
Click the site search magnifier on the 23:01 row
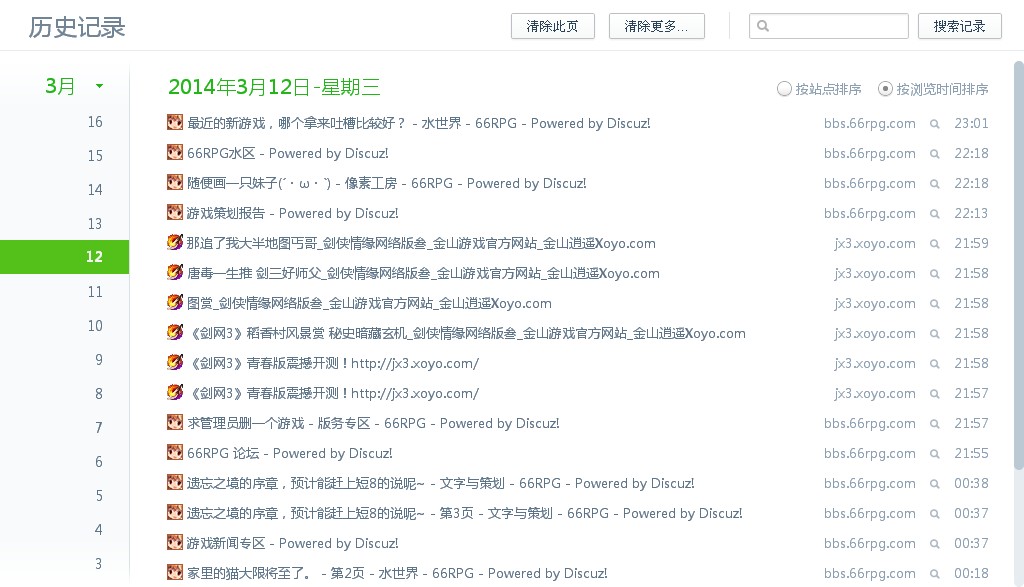[935, 124]
